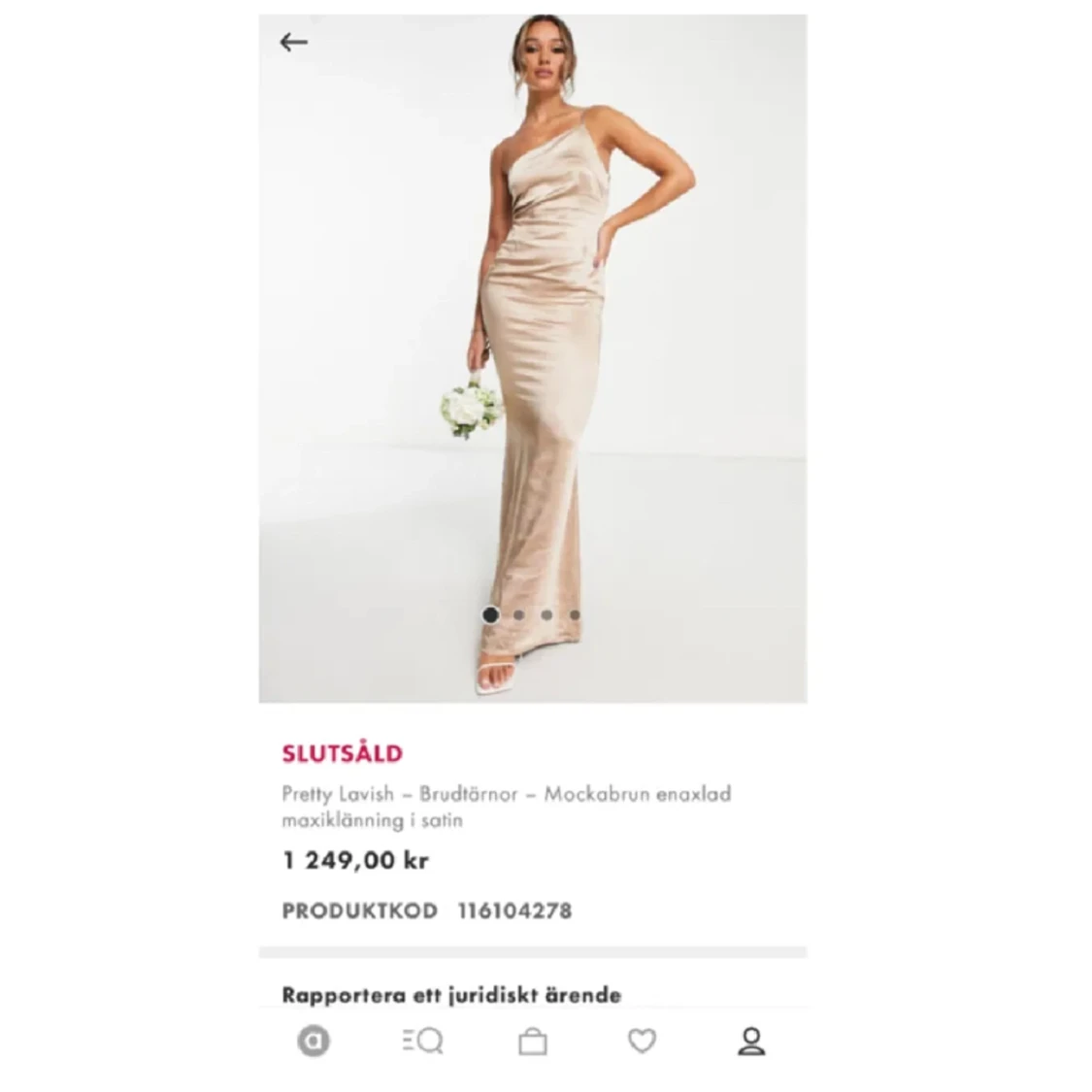Image resolution: width=1092 pixels, height=1092 pixels.
Task: Click the product code number 116104278
Action: coord(514,910)
